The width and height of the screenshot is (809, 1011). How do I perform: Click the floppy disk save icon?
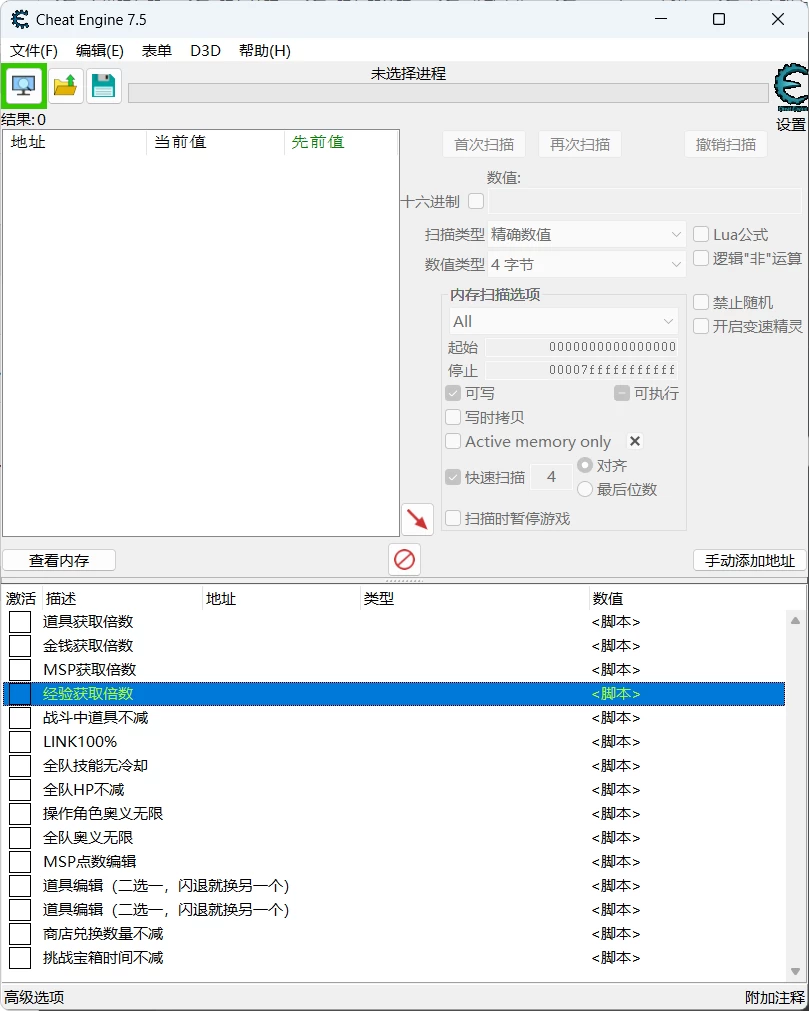[x=104, y=86]
